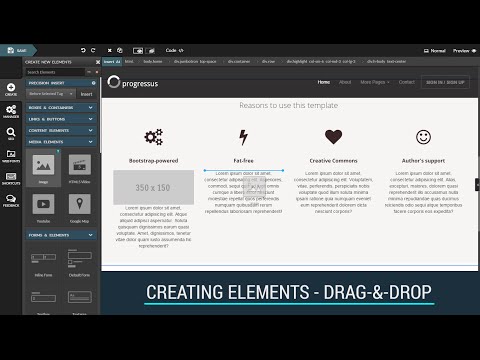Expand the Boxes & Containers section
The width and height of the screenshot is (480, 360).
61,108
